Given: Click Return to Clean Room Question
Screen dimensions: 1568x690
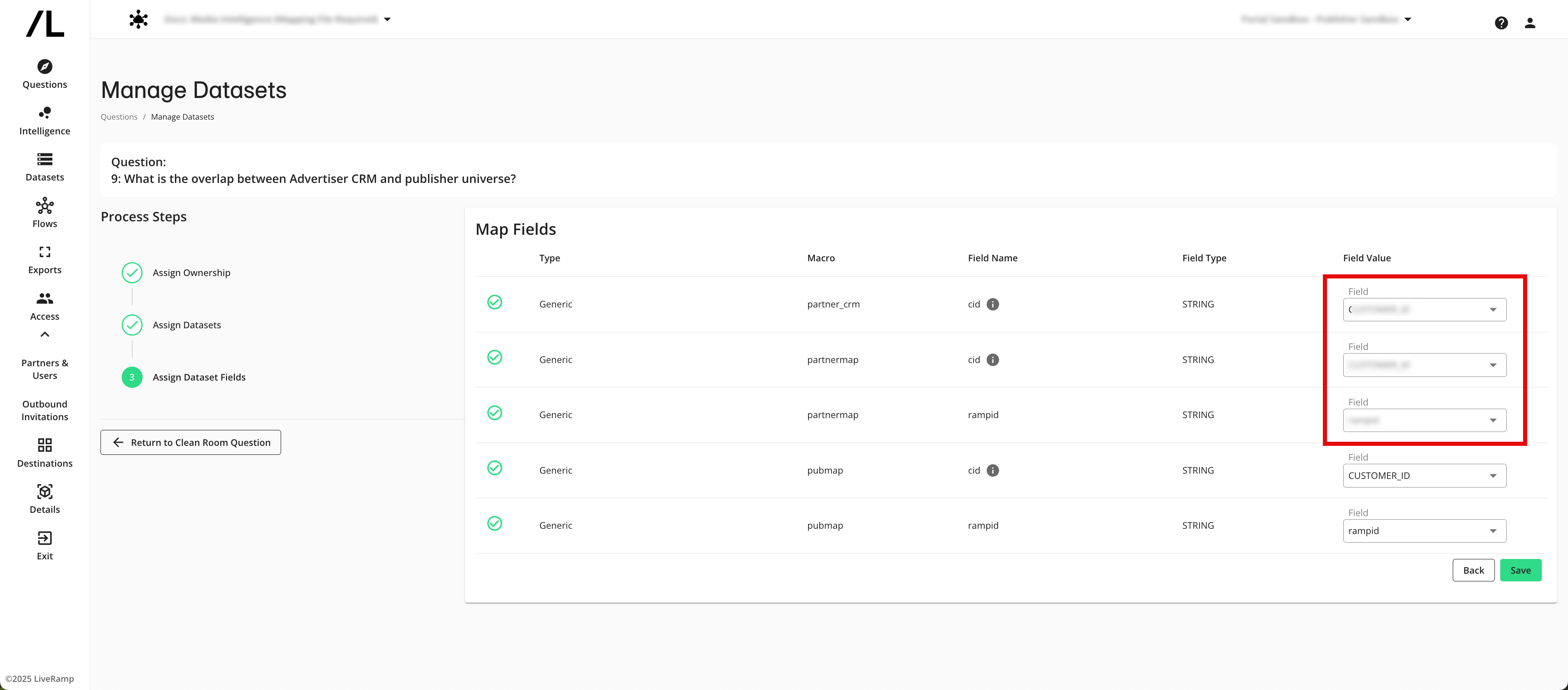Looking at the screenshot, I should [x=190, y=442].
